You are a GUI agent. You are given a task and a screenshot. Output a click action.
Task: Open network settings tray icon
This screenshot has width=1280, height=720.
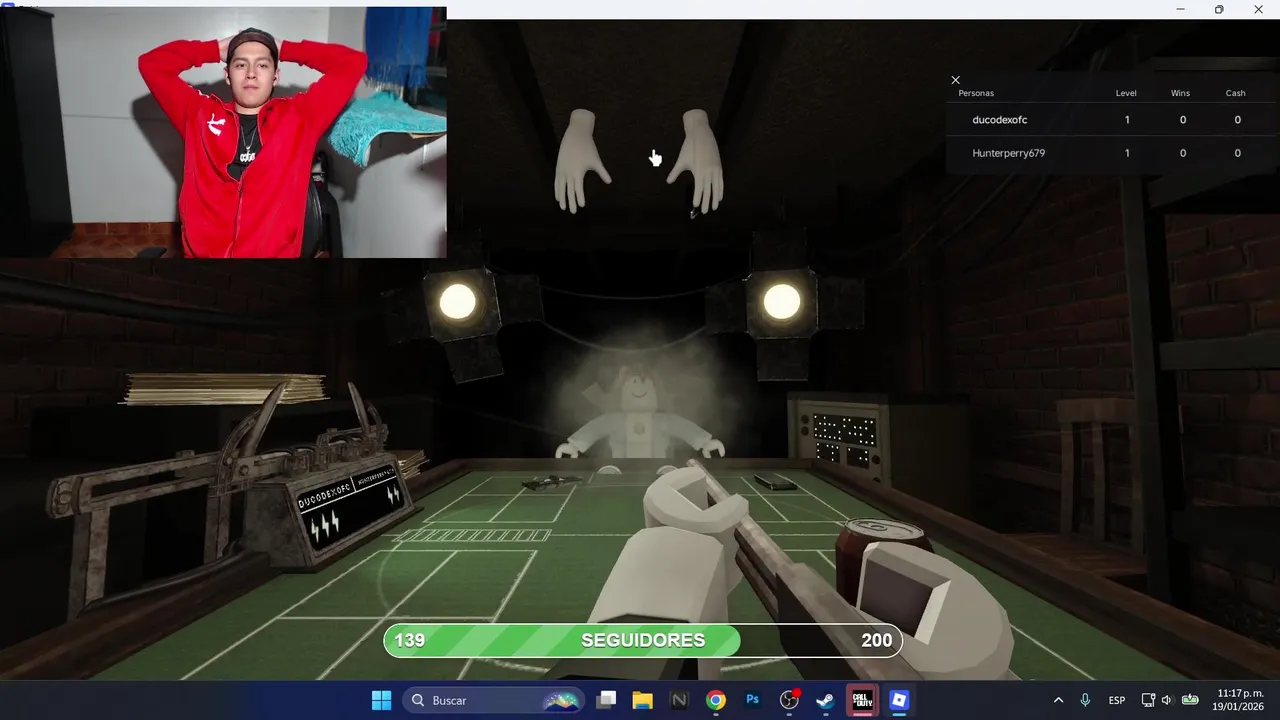(x=1148, y=700)
